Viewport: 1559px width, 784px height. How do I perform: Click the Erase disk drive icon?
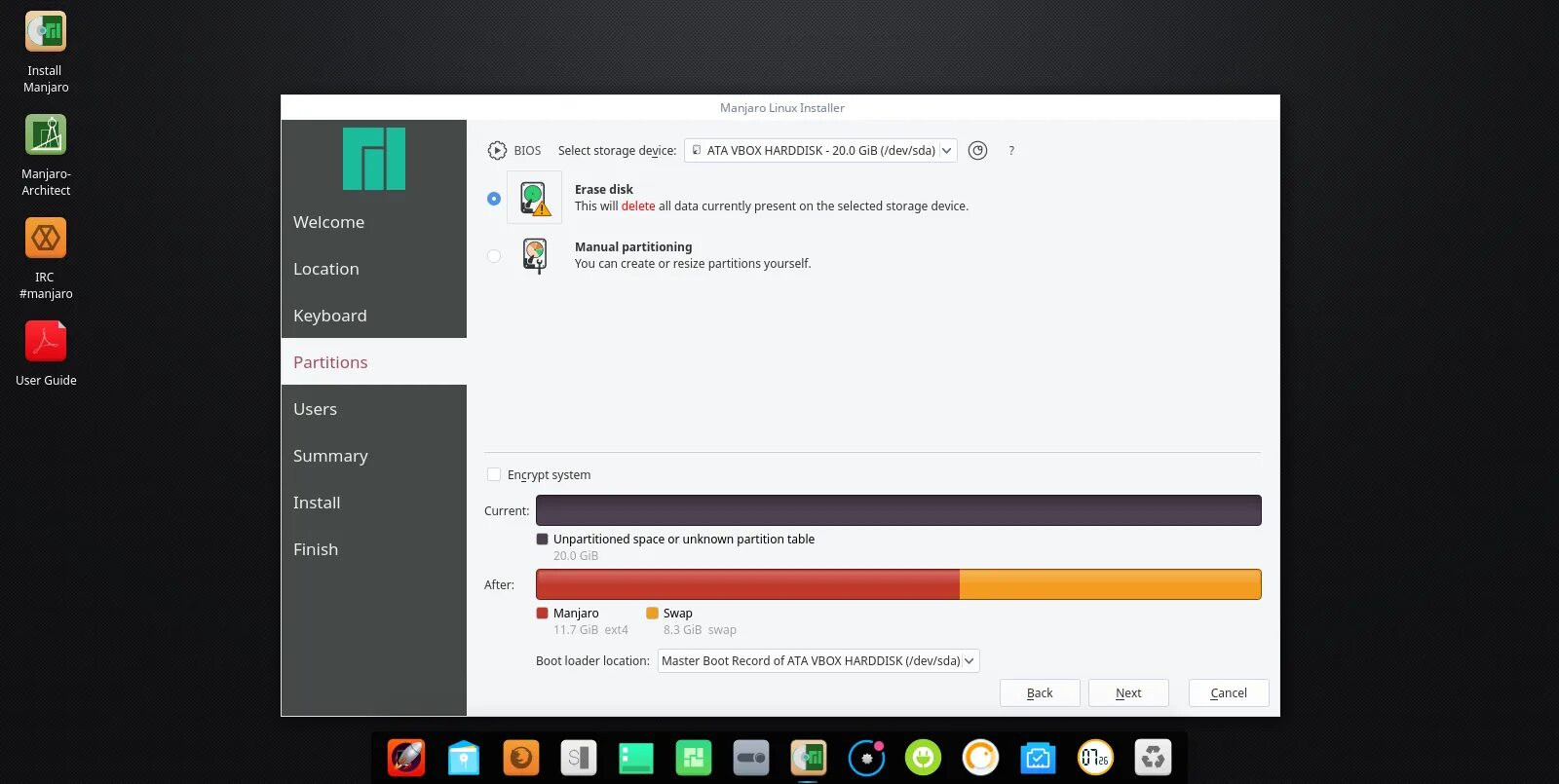click(x=534, y=198)
